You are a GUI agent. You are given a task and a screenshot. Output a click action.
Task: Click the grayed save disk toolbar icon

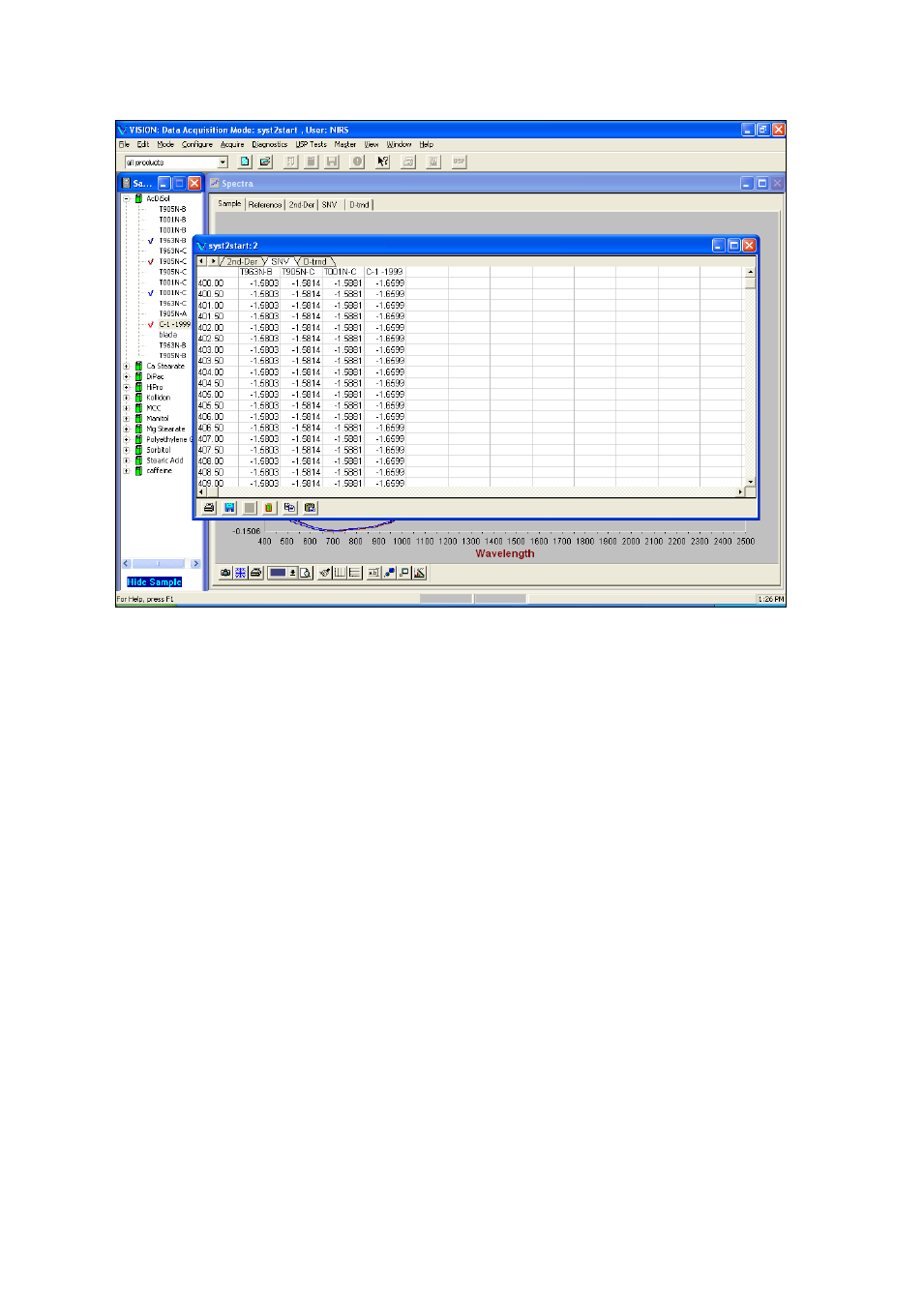(332, 162)
